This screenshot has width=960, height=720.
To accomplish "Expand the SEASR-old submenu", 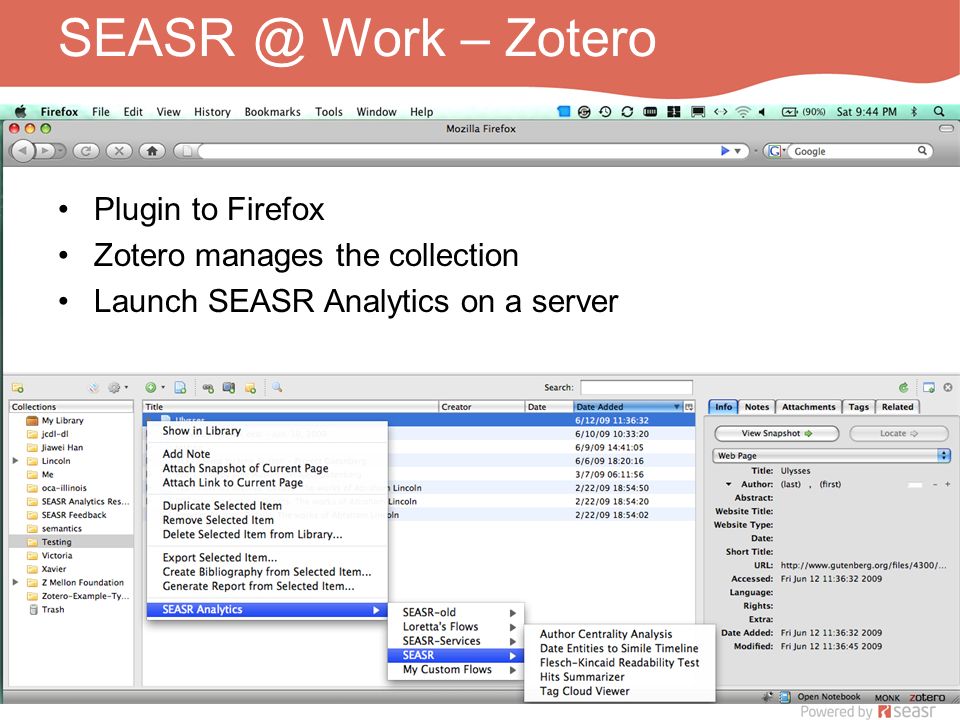I will [x=456, y=612].
